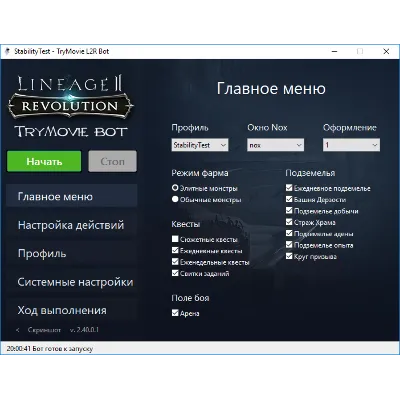Minimize the TryMovie L2R Bot window

tap(335, 51)
